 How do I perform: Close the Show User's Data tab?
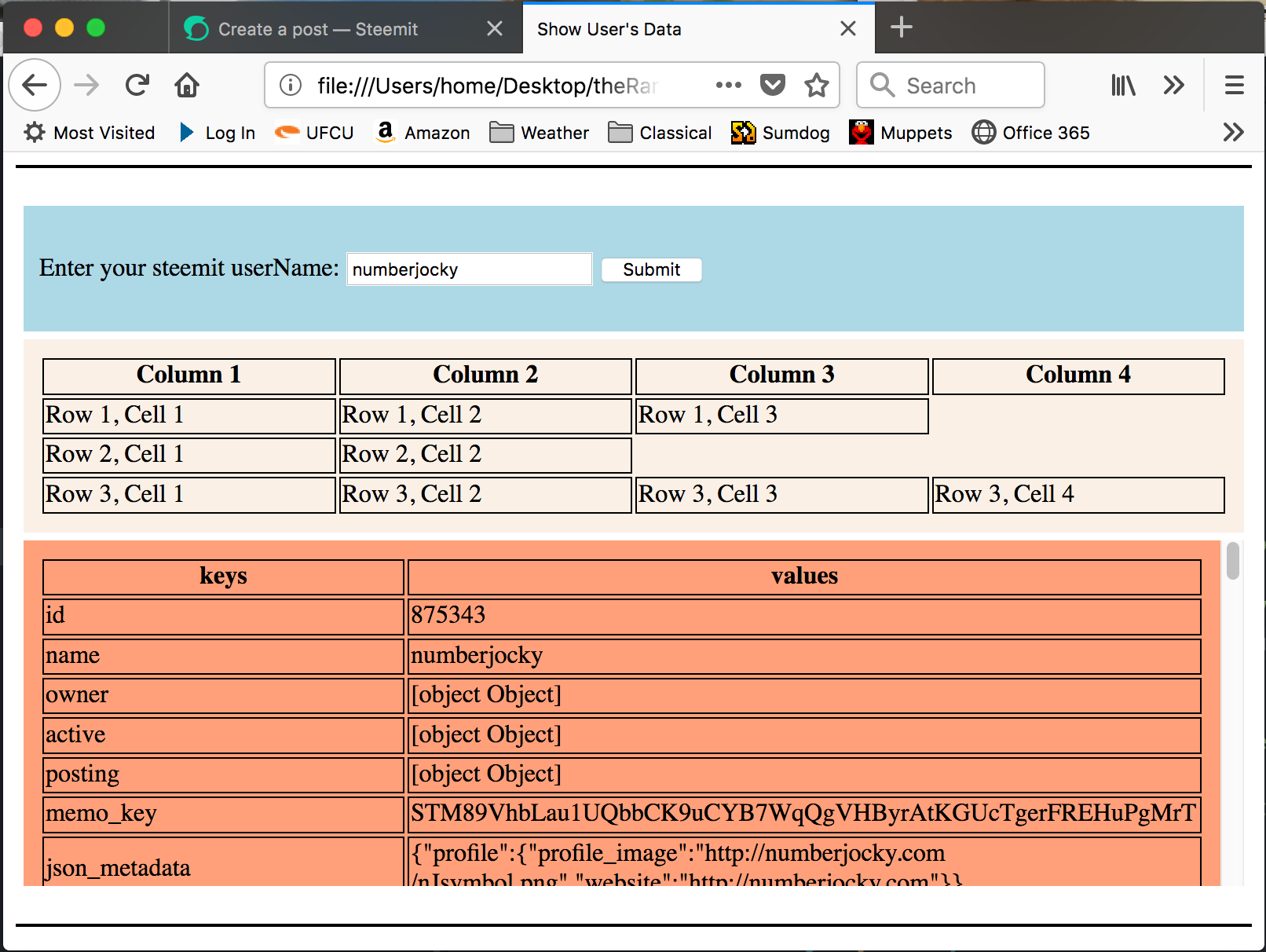848,29
